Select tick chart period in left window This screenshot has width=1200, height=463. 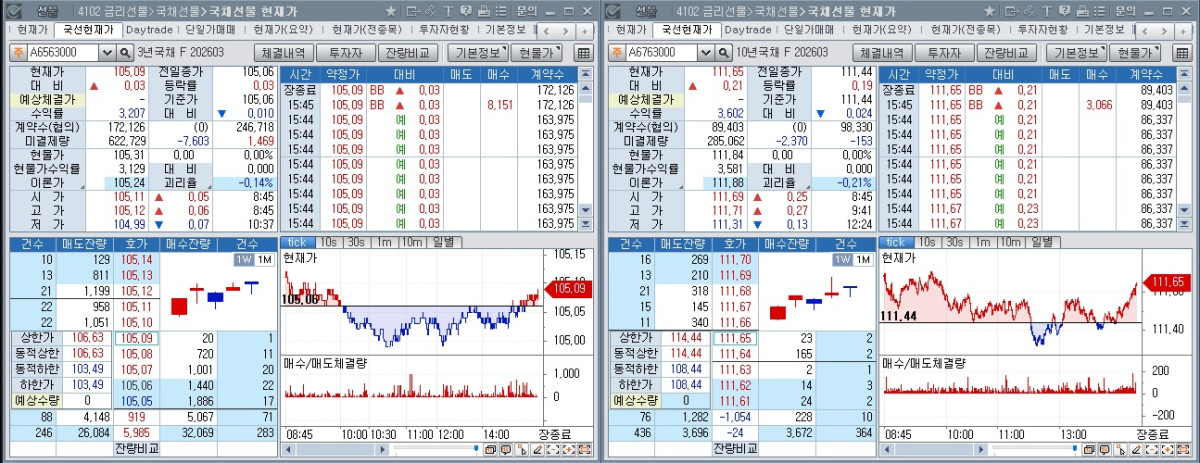tap(296, 242)
